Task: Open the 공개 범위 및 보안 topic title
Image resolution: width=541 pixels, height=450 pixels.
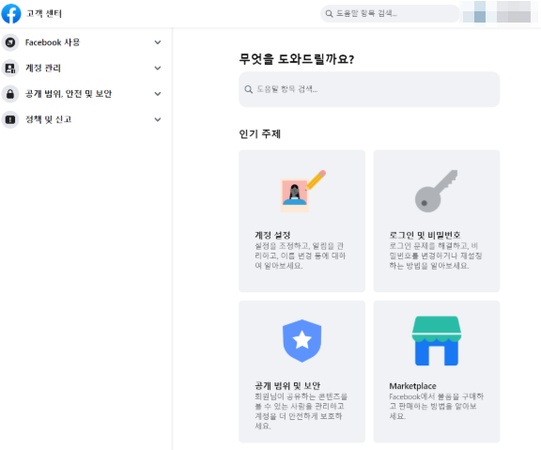Action: [287, 386]
